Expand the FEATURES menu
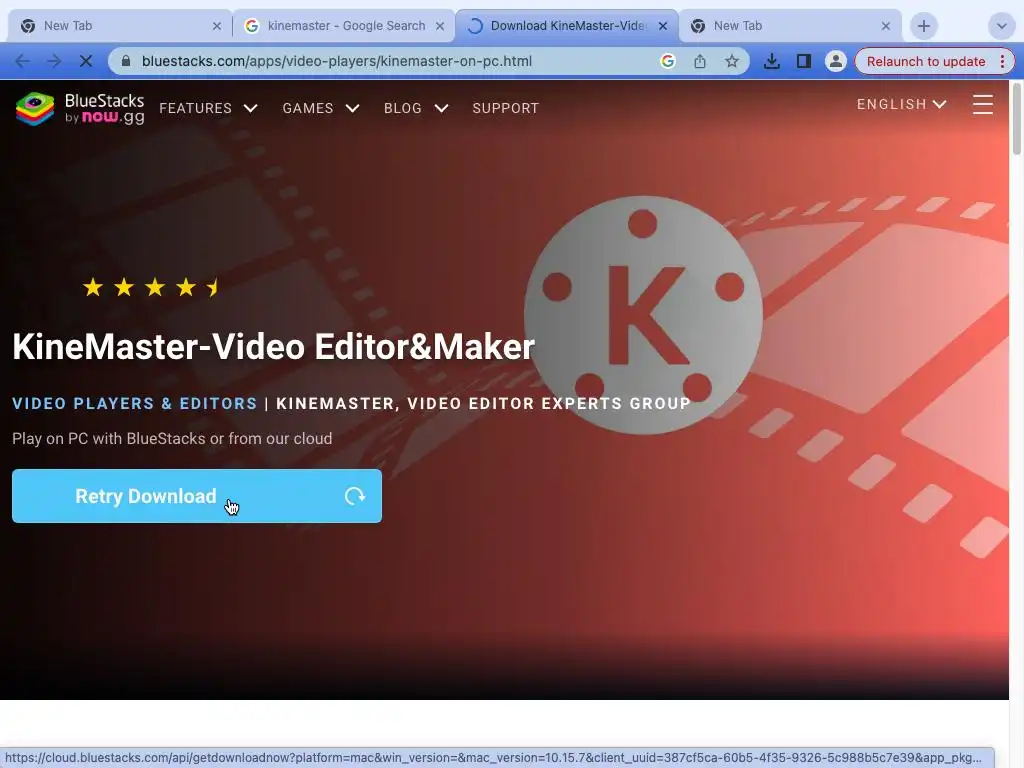The image size is (1024, 768). coord(208,108)
